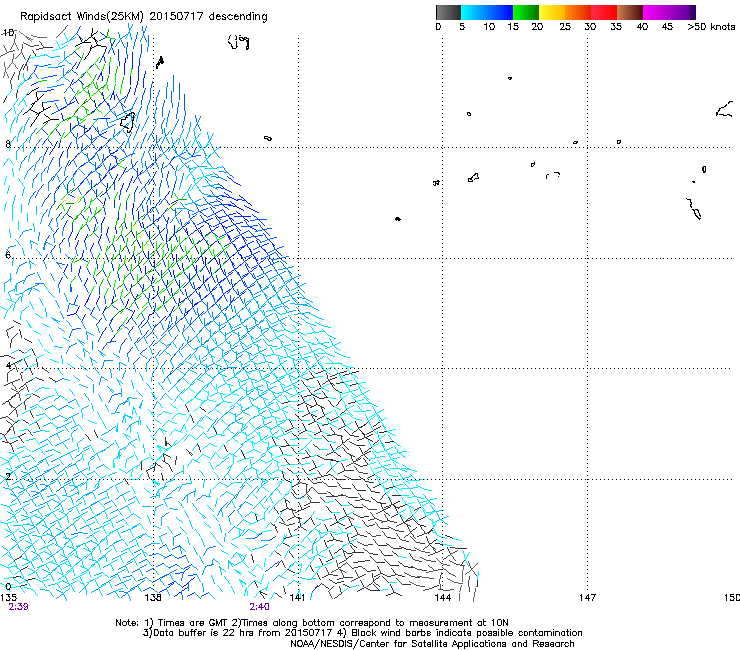This screenshot has height=650, width=740.
Task: Click latitude label '8' on left axis
Action: tap(8, 144)
